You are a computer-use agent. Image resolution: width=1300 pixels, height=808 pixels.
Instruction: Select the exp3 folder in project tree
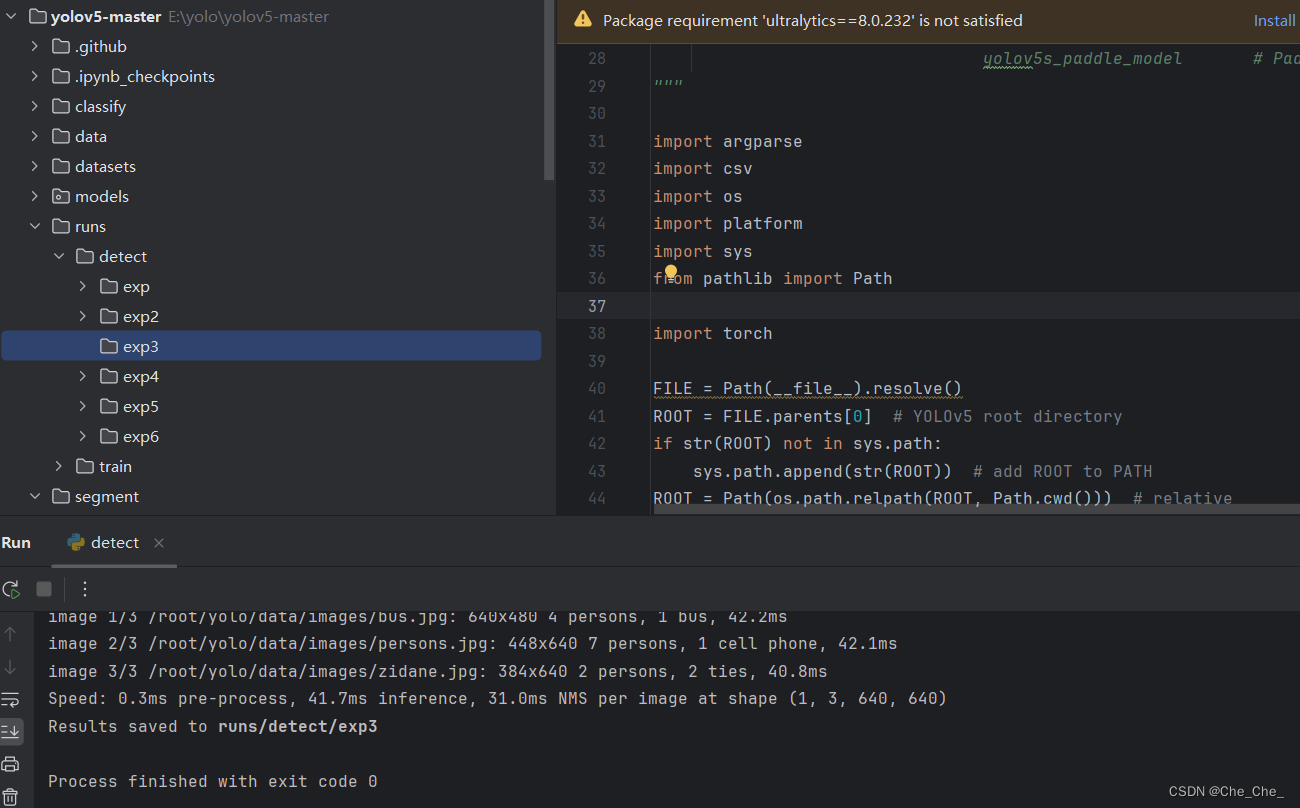click(140, 347)
